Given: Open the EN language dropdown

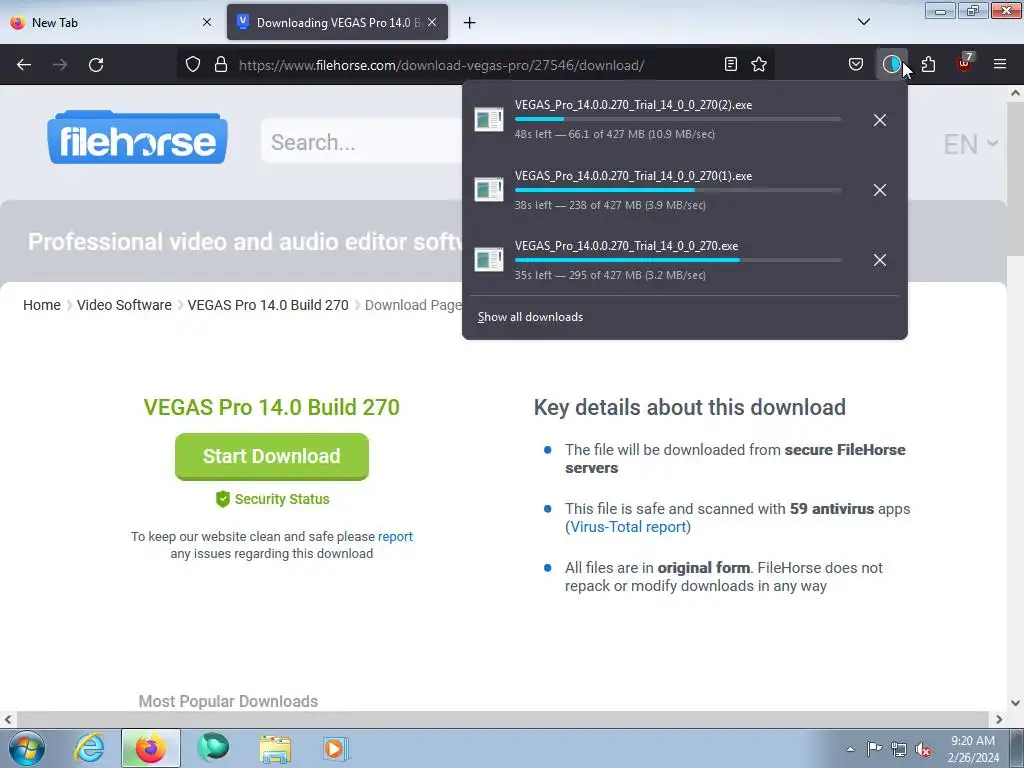Looking at the screenshot, I should (970, 144).
